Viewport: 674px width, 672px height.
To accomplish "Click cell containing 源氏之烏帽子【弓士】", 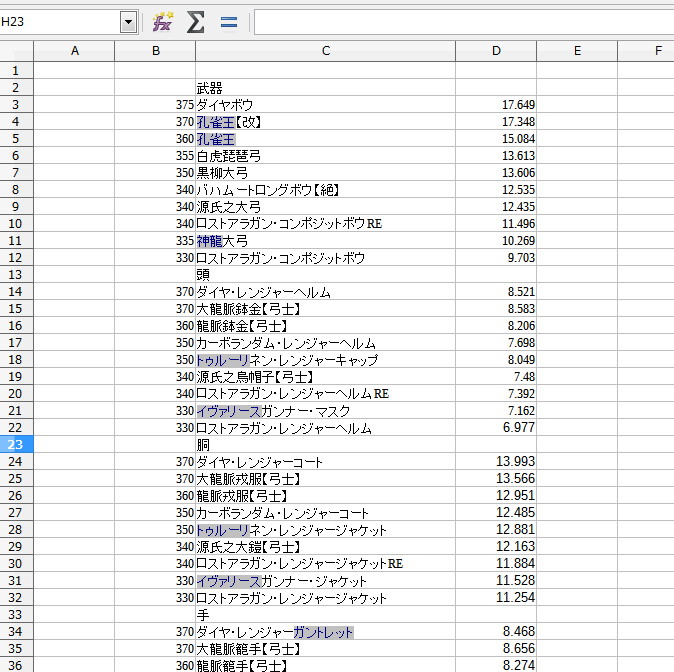I will pyautogui.click(x=325, y=377).
